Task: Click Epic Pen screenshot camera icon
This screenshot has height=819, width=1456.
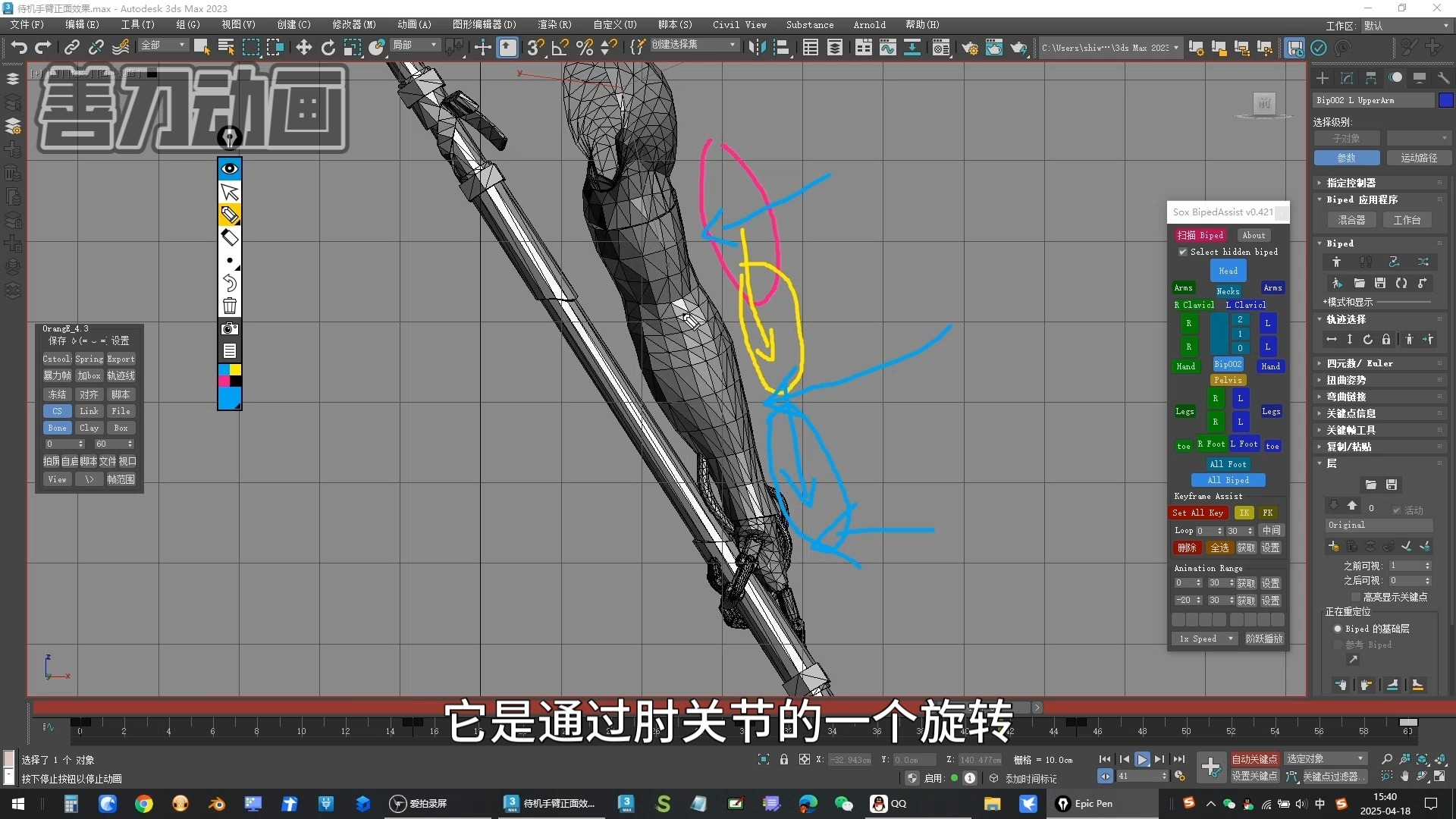Action: coord(230,329)
